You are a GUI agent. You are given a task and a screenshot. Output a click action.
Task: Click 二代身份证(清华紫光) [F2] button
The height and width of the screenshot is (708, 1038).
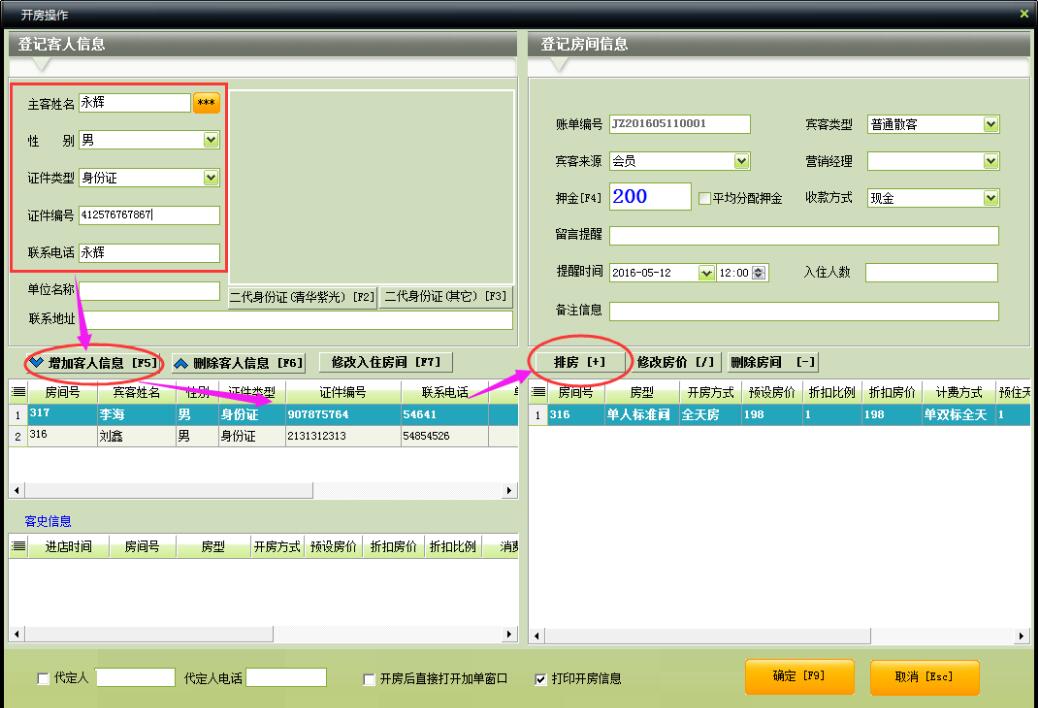[303, 297]
